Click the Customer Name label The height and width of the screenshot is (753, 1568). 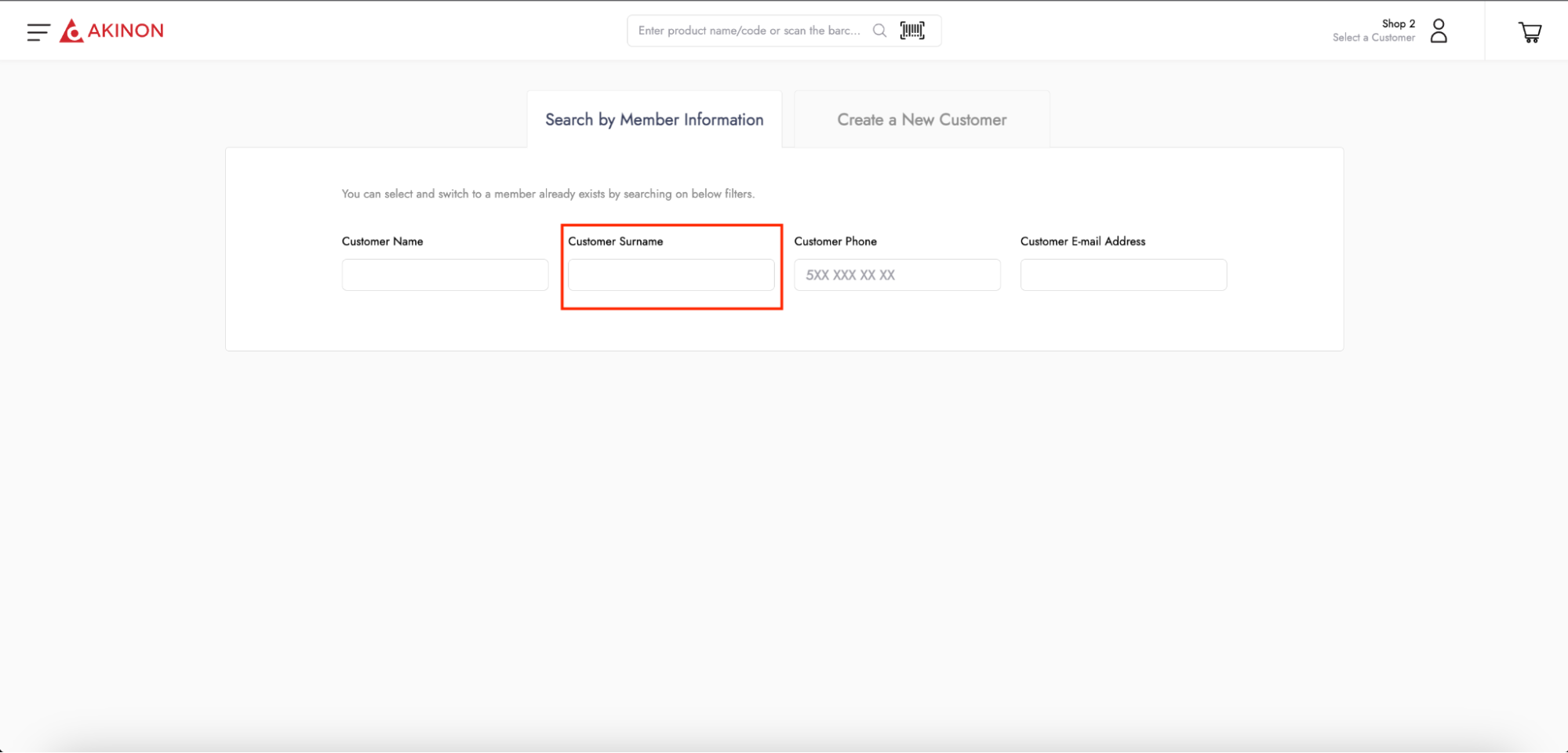pos(382,242)
